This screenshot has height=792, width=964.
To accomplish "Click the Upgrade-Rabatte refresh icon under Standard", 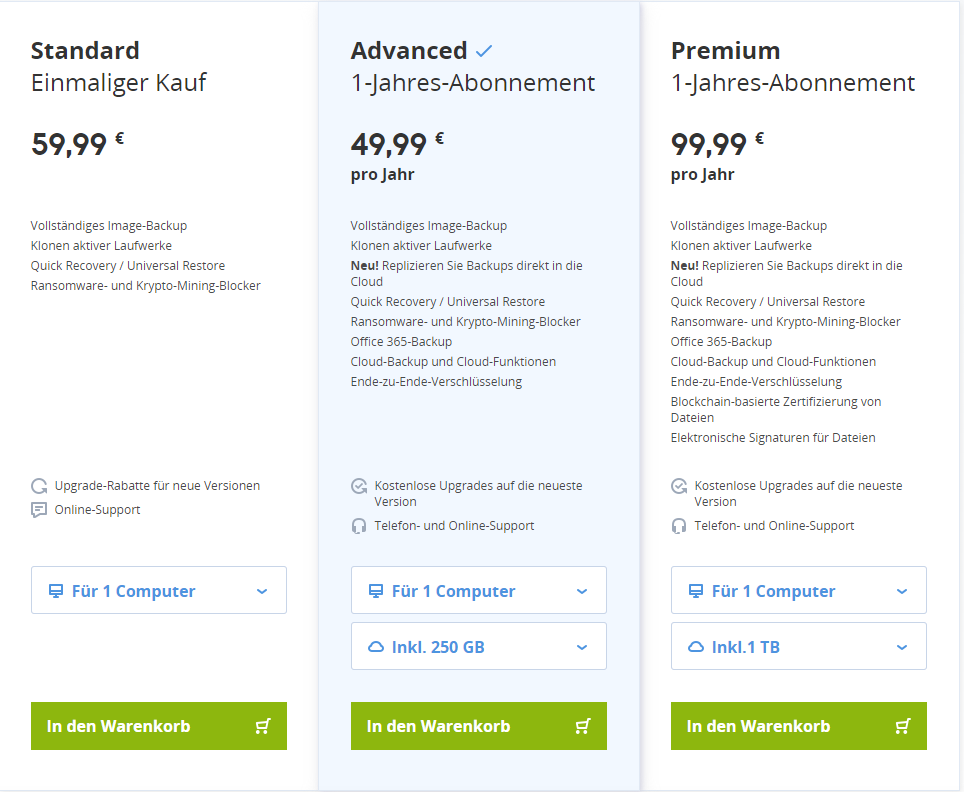I will coord(39,486).
